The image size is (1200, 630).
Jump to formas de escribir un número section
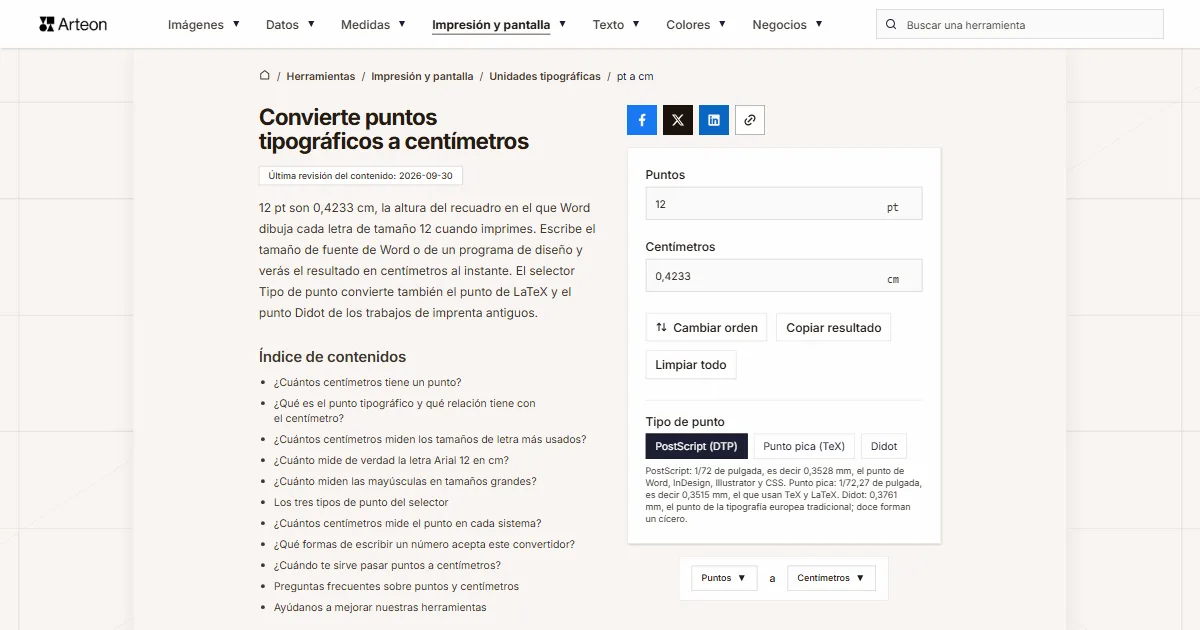click(424, 544)
